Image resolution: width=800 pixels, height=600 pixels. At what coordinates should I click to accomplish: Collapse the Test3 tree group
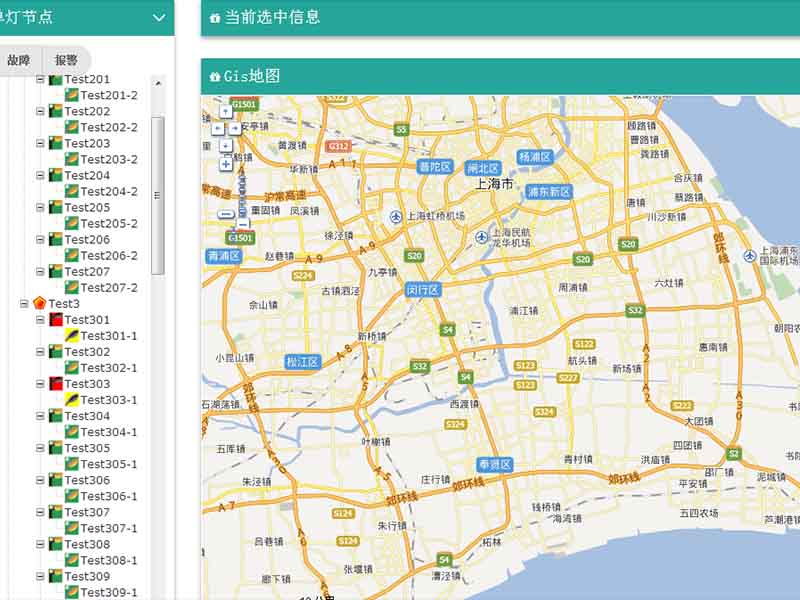(x=24, y=304)
